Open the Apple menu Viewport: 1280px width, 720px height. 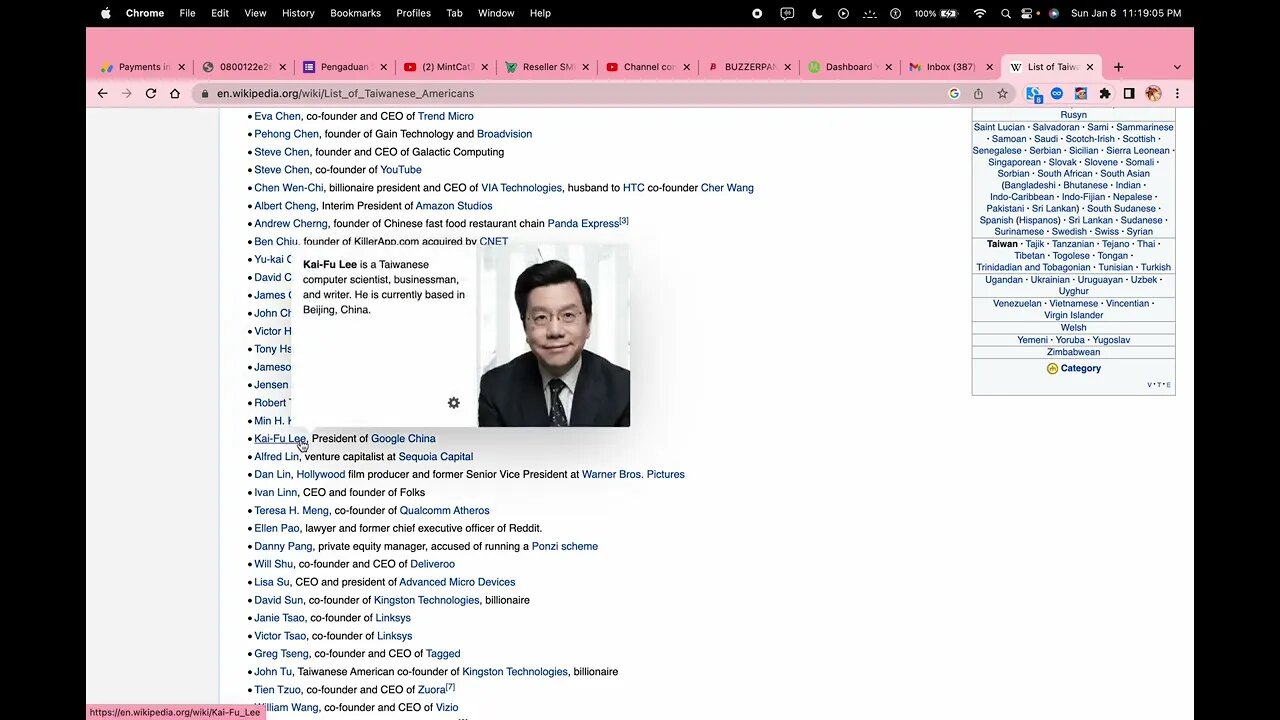tap(106, 13)
